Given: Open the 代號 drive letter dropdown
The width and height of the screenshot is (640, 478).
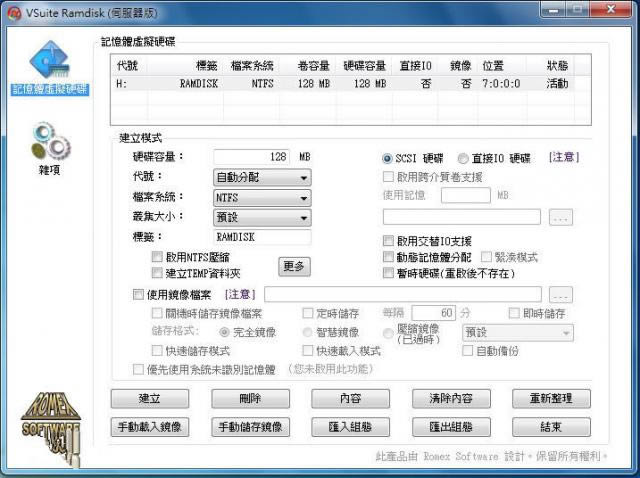Looking at the screenshot, I should tap(262, 178).
